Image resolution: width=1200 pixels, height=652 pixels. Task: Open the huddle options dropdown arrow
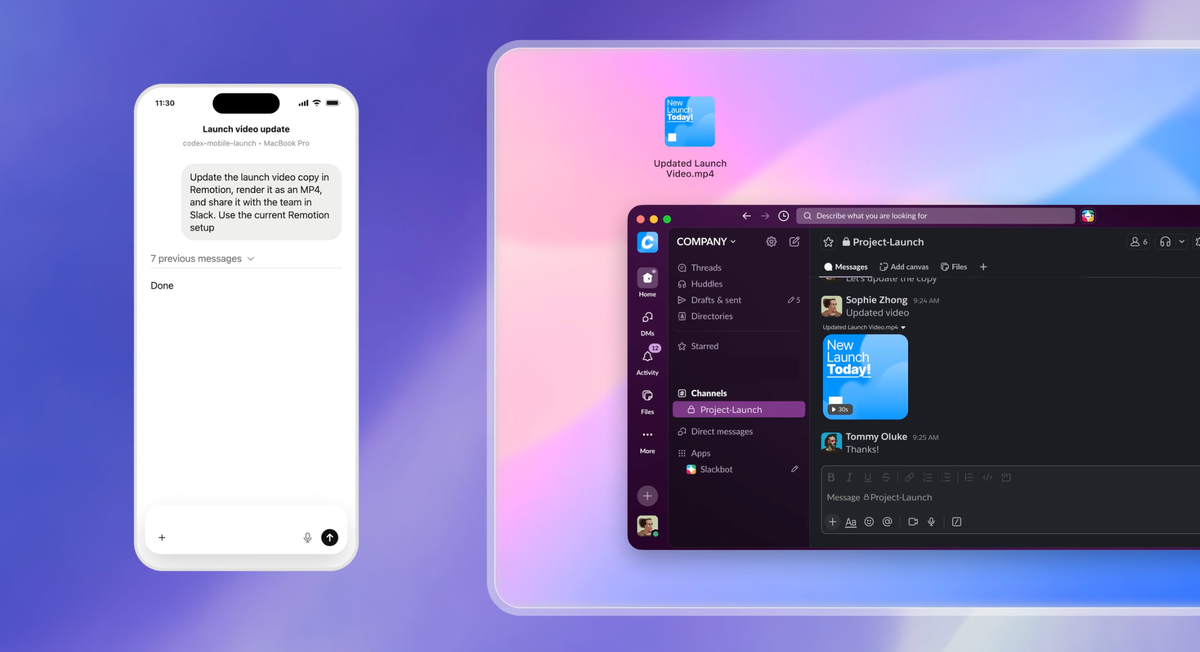(x=1181, y=242)
